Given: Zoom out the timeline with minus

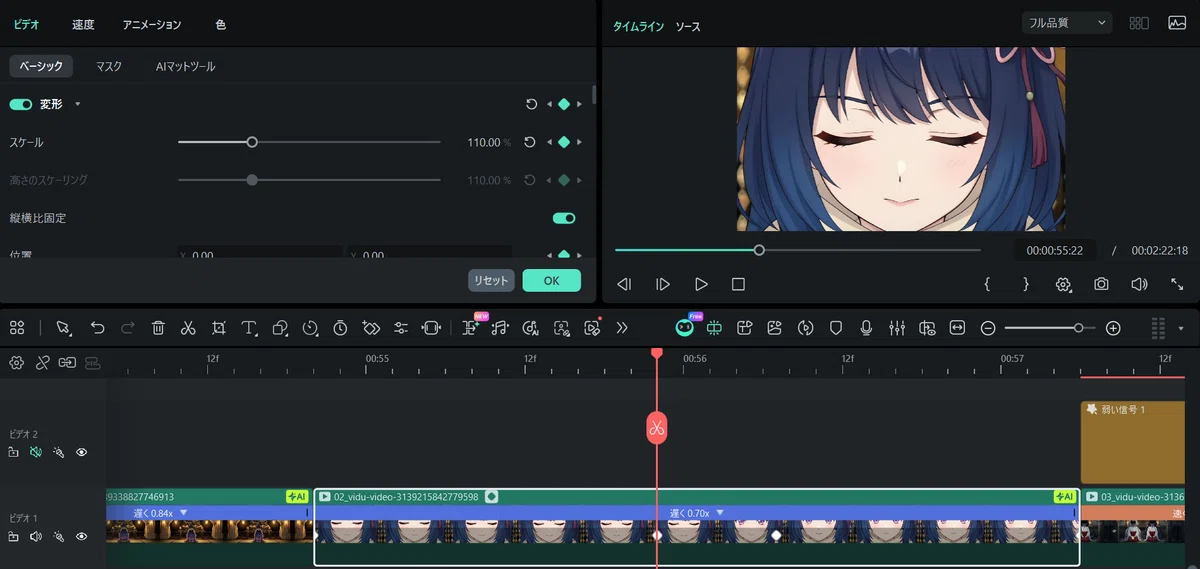Looking at the screenshot, I should pos(988,327).
